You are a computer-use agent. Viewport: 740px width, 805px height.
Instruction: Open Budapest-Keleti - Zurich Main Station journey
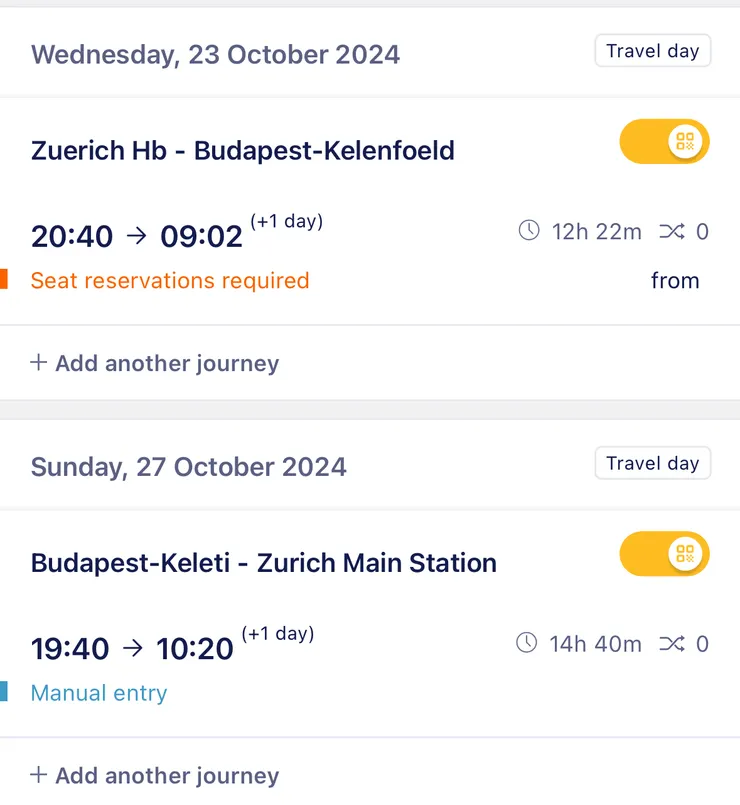pos(264,563)
